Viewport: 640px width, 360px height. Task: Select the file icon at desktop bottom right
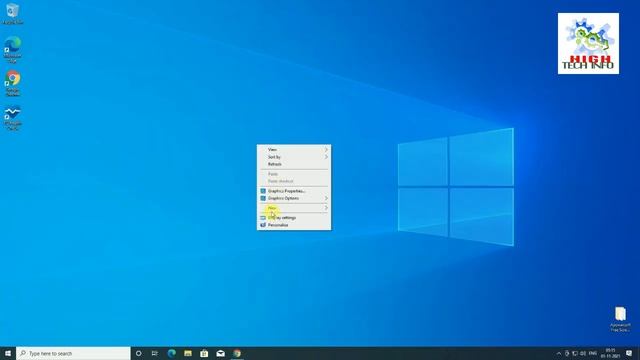point(620,319)
